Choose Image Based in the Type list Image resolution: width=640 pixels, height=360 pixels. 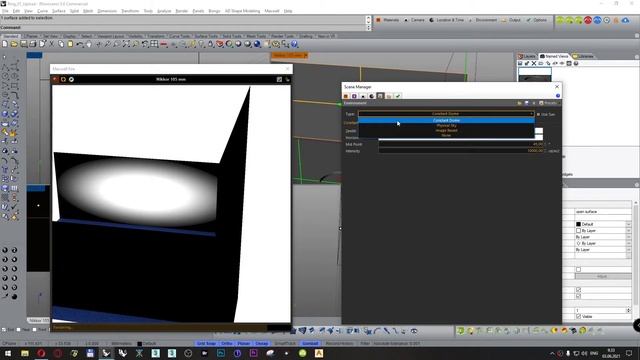pos(446,131)
